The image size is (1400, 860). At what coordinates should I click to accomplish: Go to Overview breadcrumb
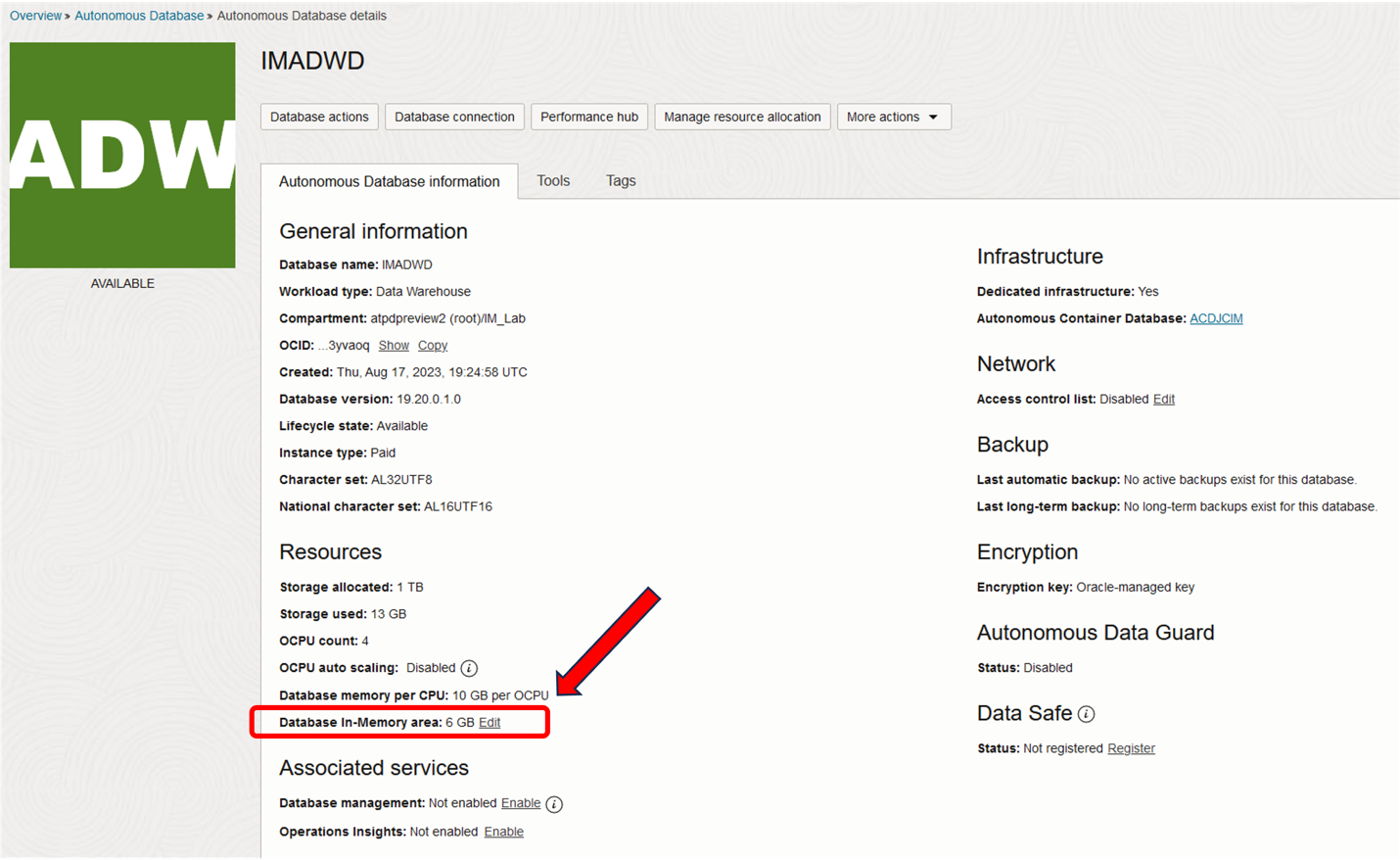[x=35, y=16]
